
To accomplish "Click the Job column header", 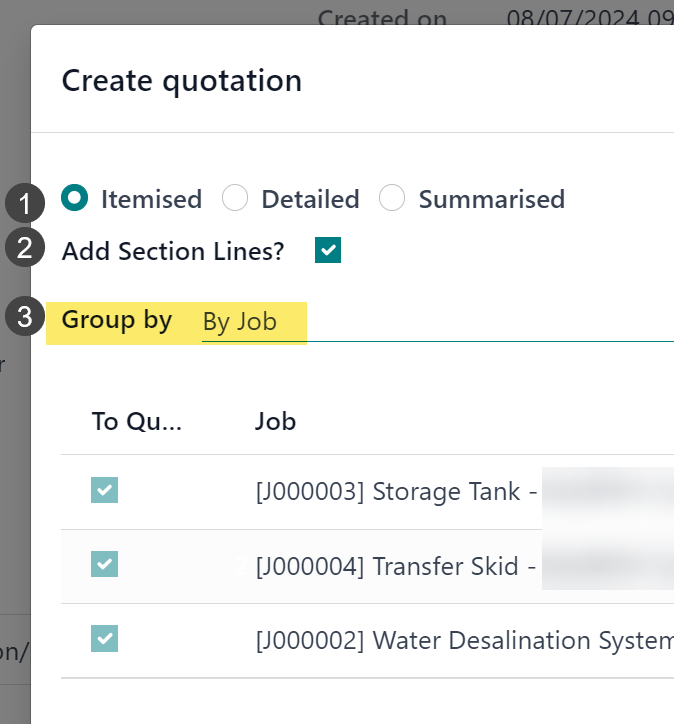I will click(276, 421).
